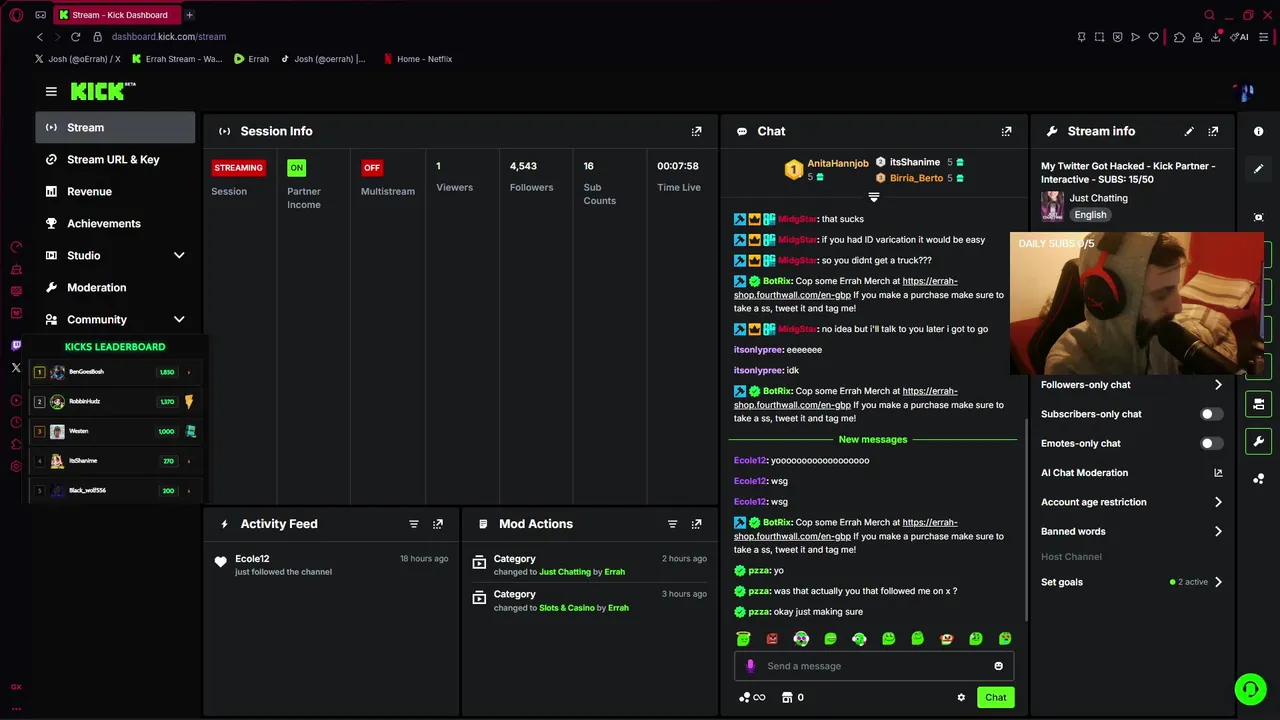1280x720 pixels.
Task: Select Stream in the sidebar
Action: [x=115, y=127]
